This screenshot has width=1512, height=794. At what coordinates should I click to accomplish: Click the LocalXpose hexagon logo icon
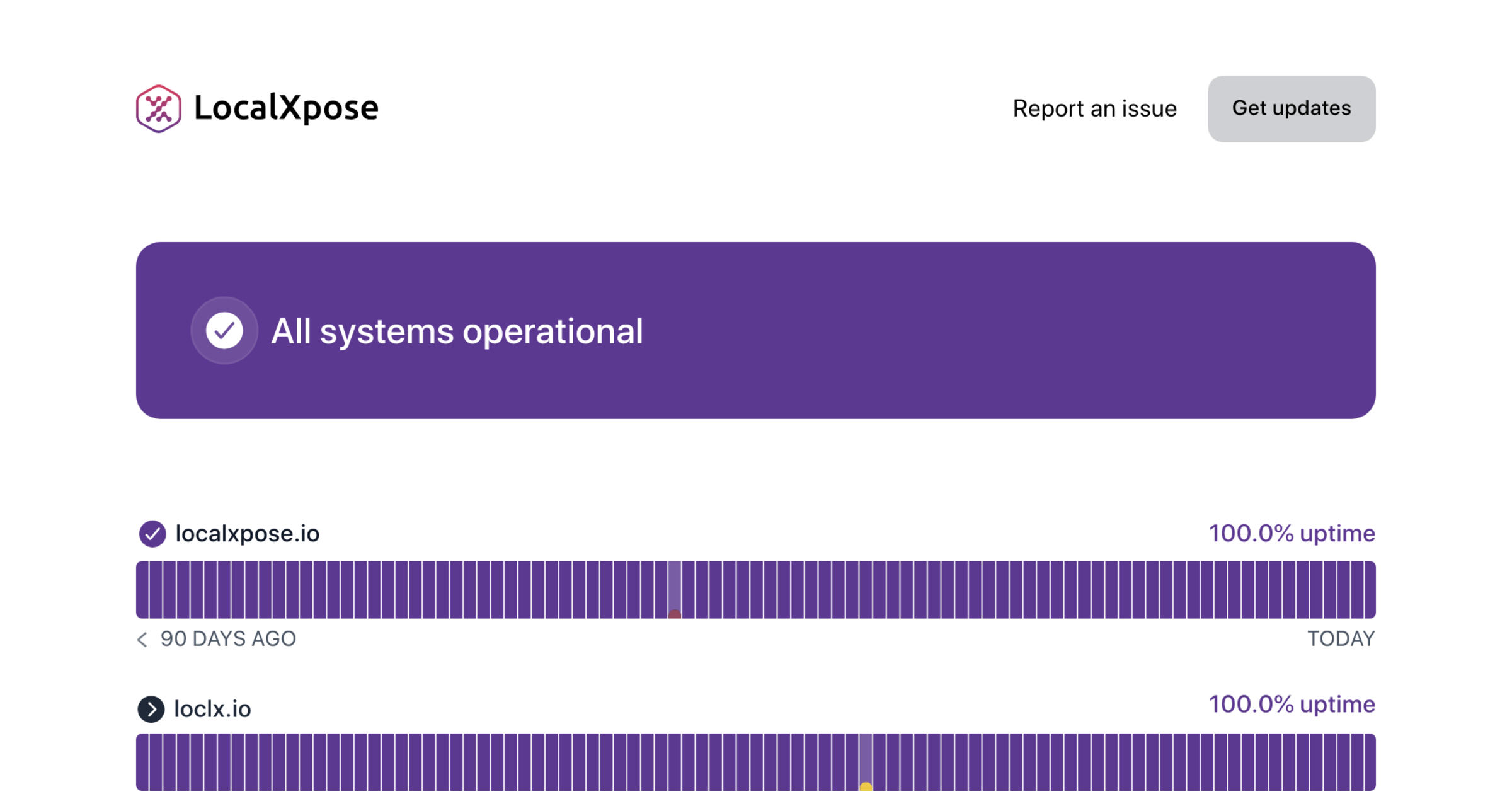tap(159, 109)
